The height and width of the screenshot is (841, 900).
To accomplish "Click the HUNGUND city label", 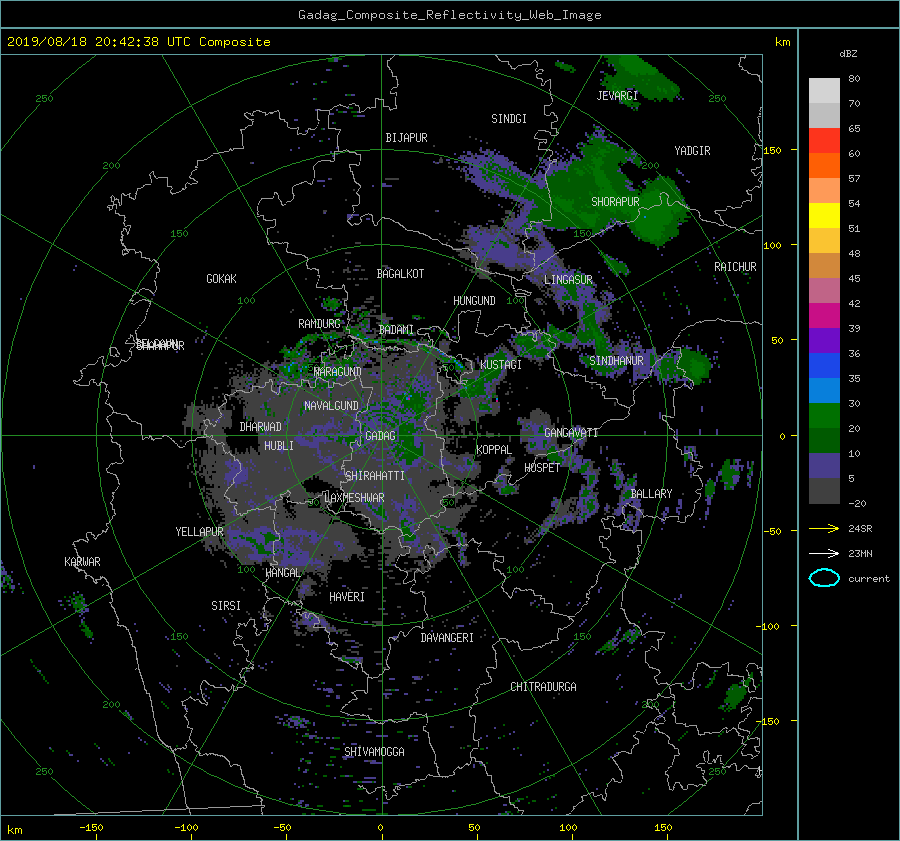I will 474,301.
